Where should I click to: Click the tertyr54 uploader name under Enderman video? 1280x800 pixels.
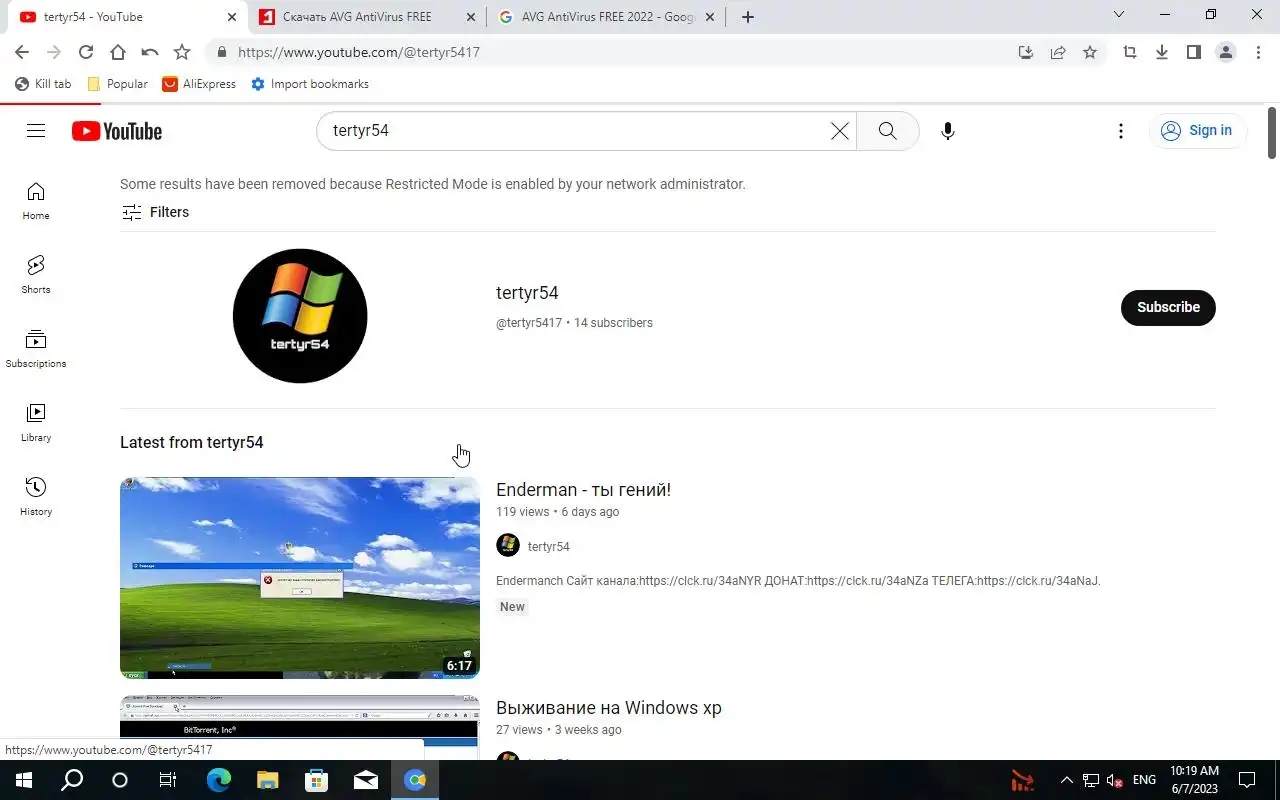pyautogui.click(x=549, y=547)
